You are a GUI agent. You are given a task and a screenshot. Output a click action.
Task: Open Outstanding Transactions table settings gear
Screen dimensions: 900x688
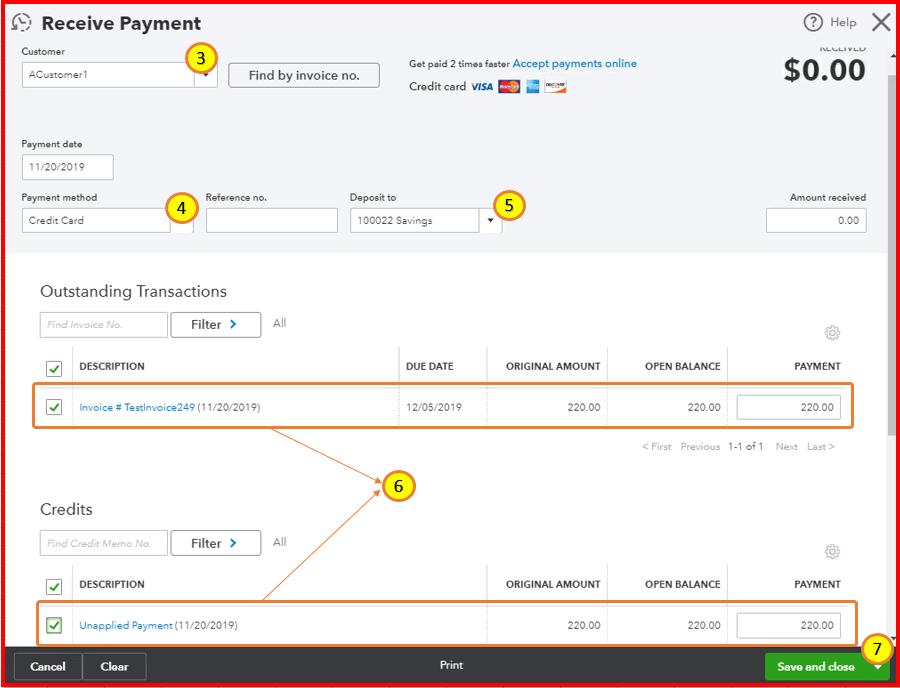pyautogui.click(x=832, y=333)
